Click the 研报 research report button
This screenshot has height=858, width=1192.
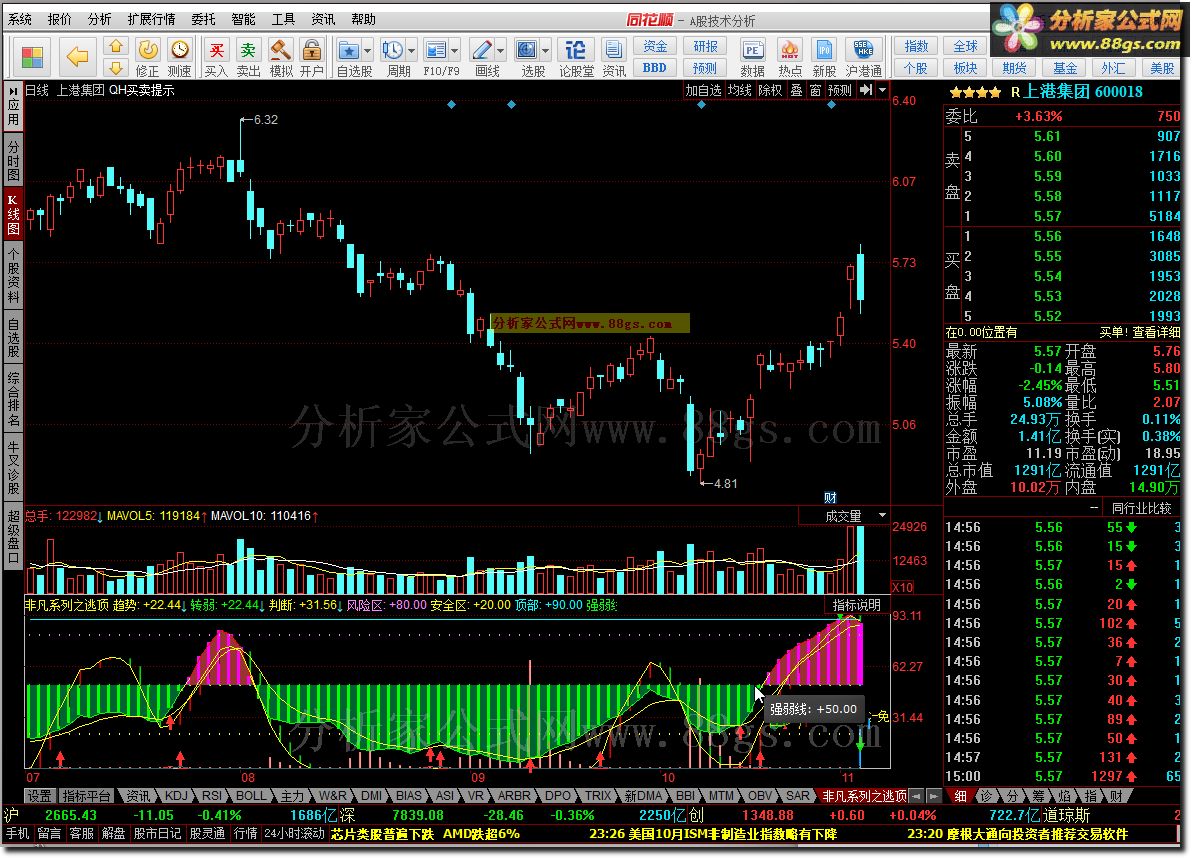tap(705, 46)
